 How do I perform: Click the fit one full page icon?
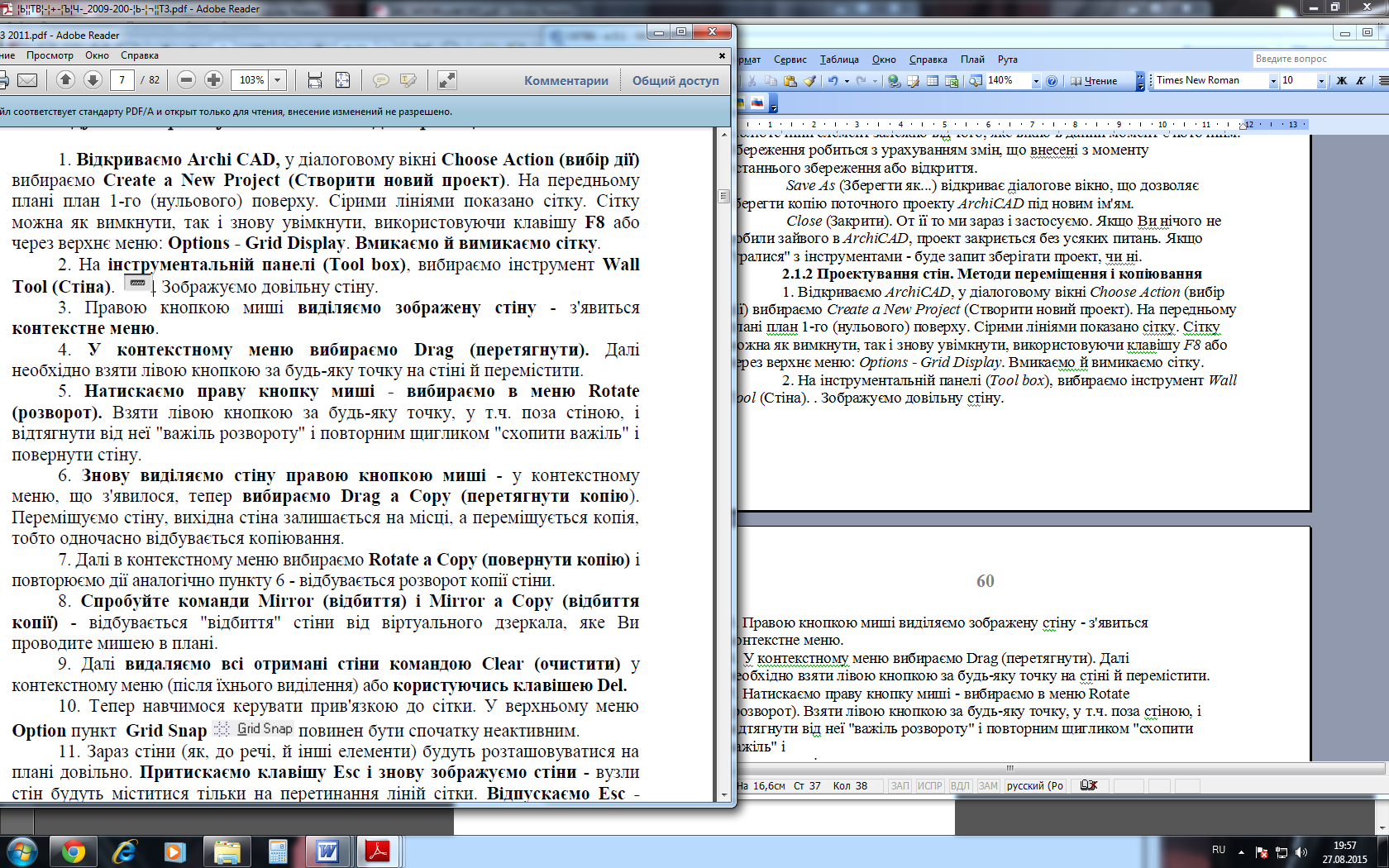[342, 80]
